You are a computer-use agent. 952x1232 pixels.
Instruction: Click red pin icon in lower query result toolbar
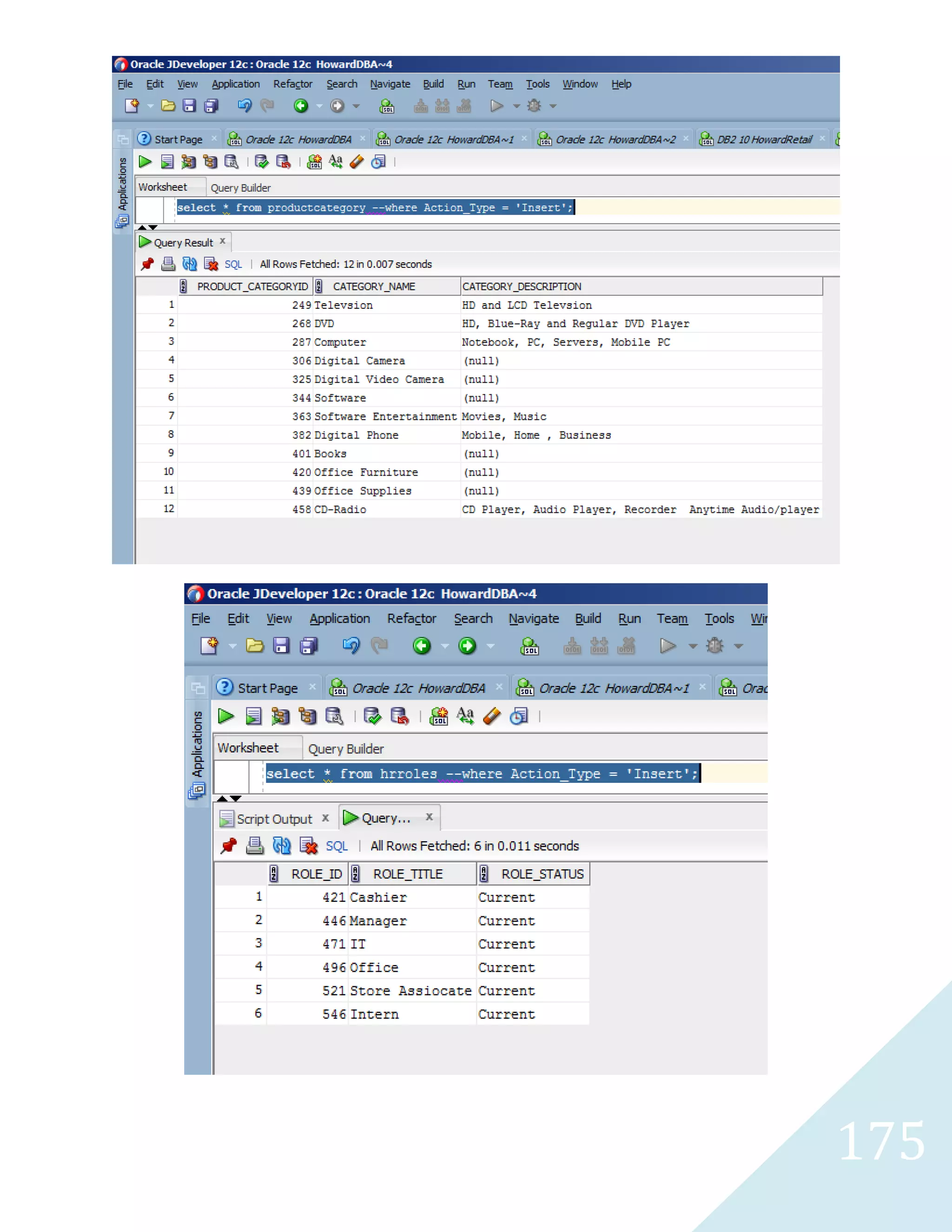point(229,846)
